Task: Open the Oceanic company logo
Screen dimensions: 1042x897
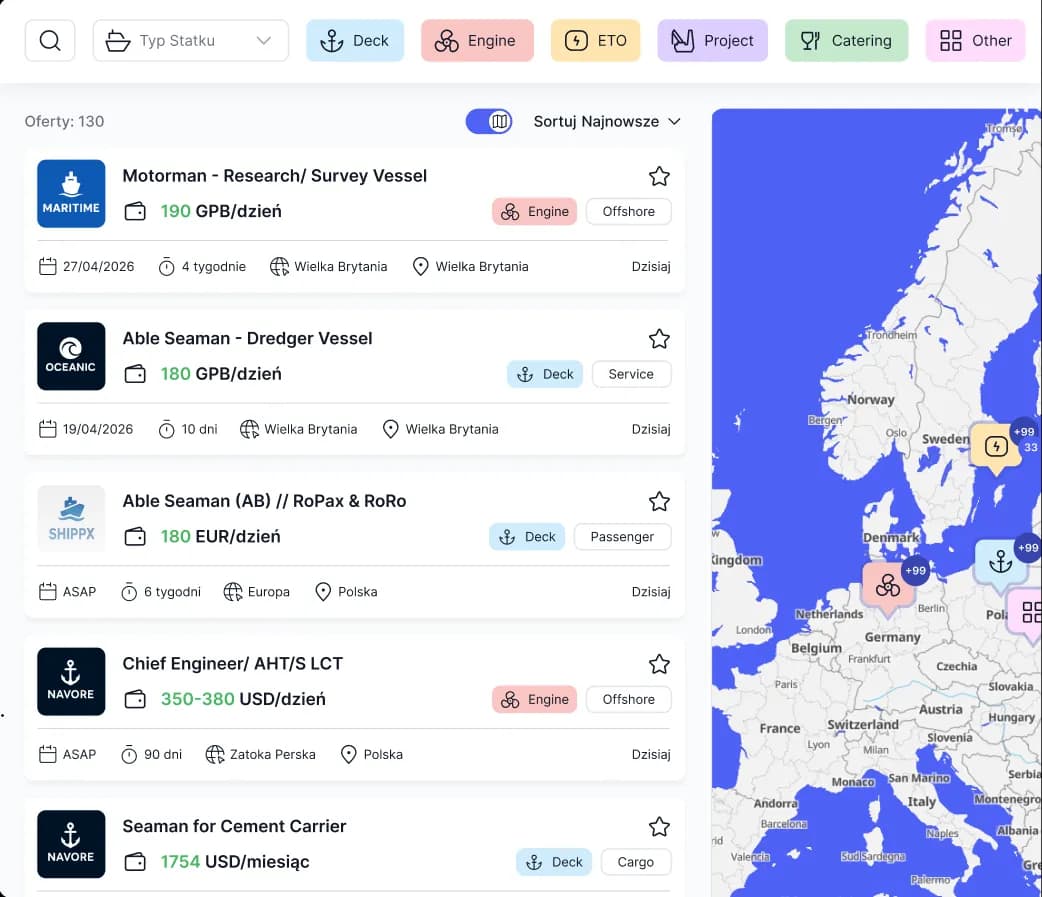Action: (x=71, y=356)
